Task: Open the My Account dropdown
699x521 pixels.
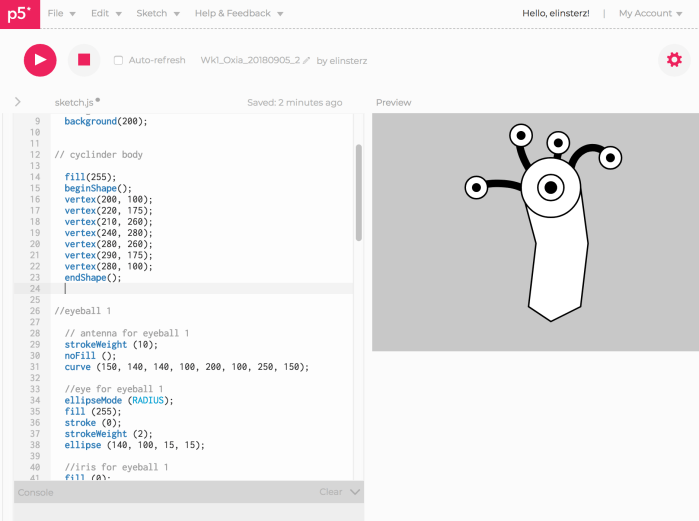Action: point(650,13)
